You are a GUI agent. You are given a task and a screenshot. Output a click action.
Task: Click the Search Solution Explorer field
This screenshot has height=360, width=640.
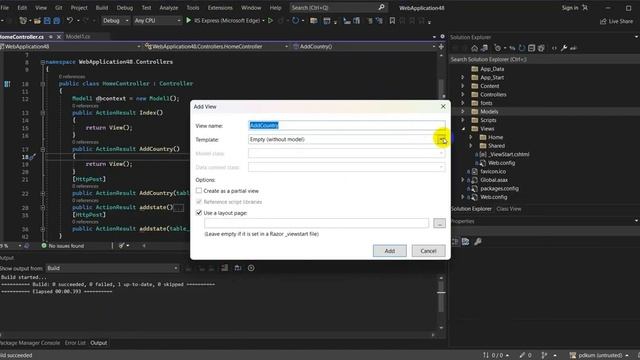(544, 60)
